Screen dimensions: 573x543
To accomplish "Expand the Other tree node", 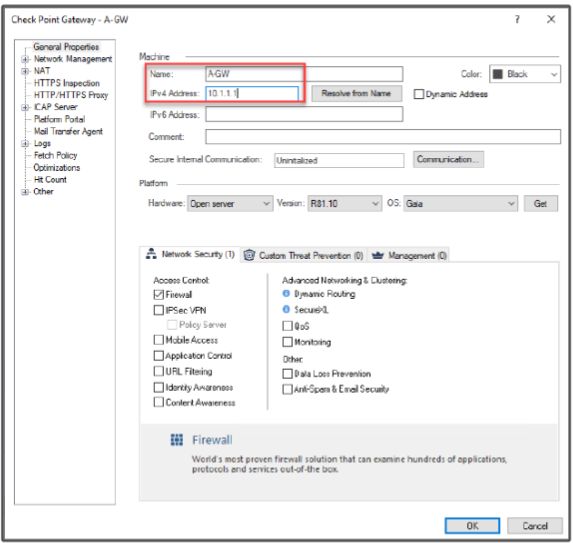I will click(x=25, y=191).
